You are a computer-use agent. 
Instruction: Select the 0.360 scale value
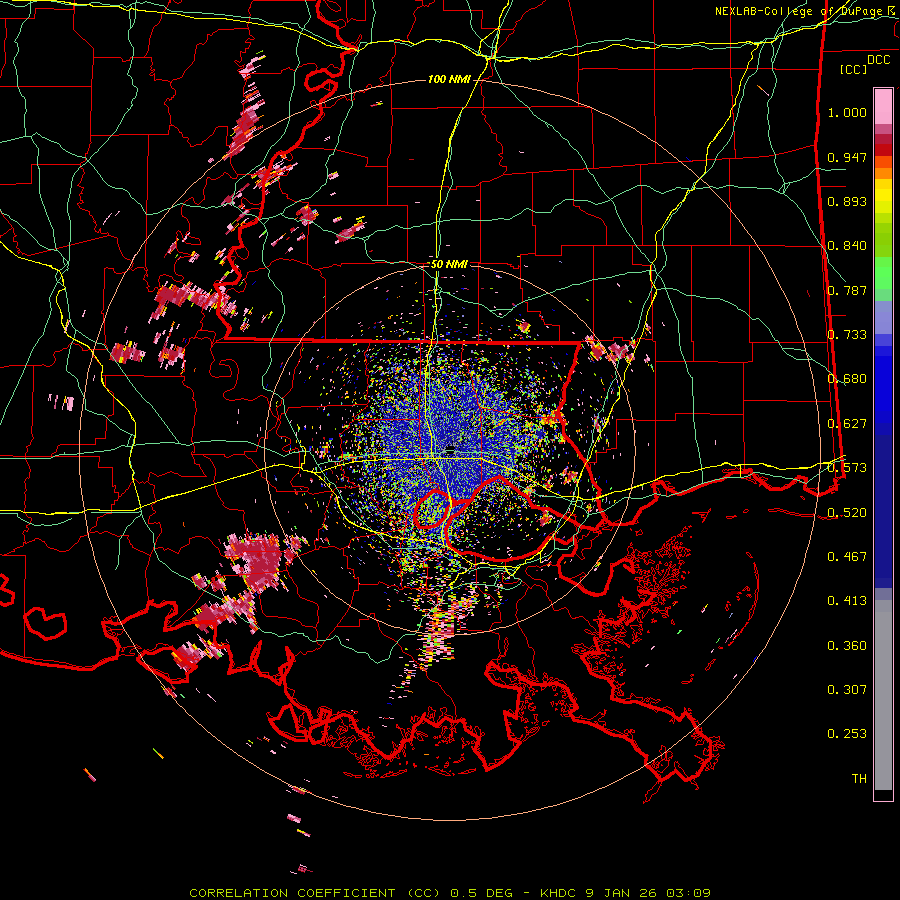pos(847,646)
